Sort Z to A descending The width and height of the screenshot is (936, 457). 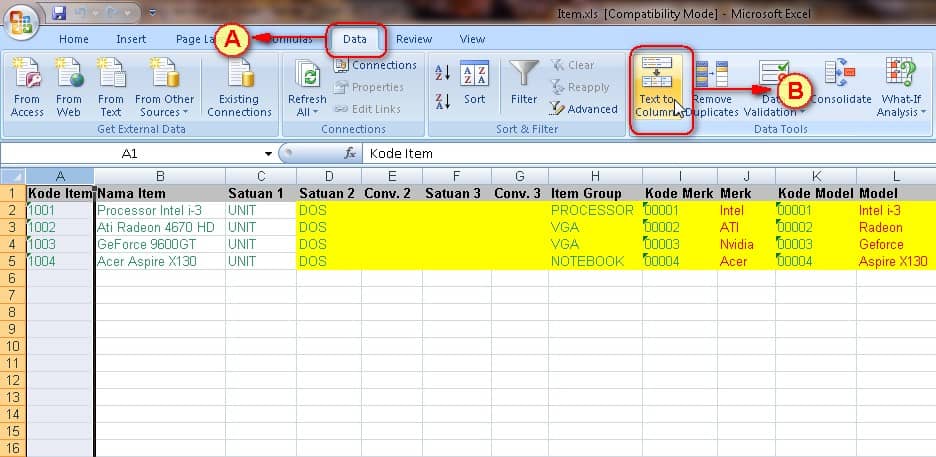(442, 101)
